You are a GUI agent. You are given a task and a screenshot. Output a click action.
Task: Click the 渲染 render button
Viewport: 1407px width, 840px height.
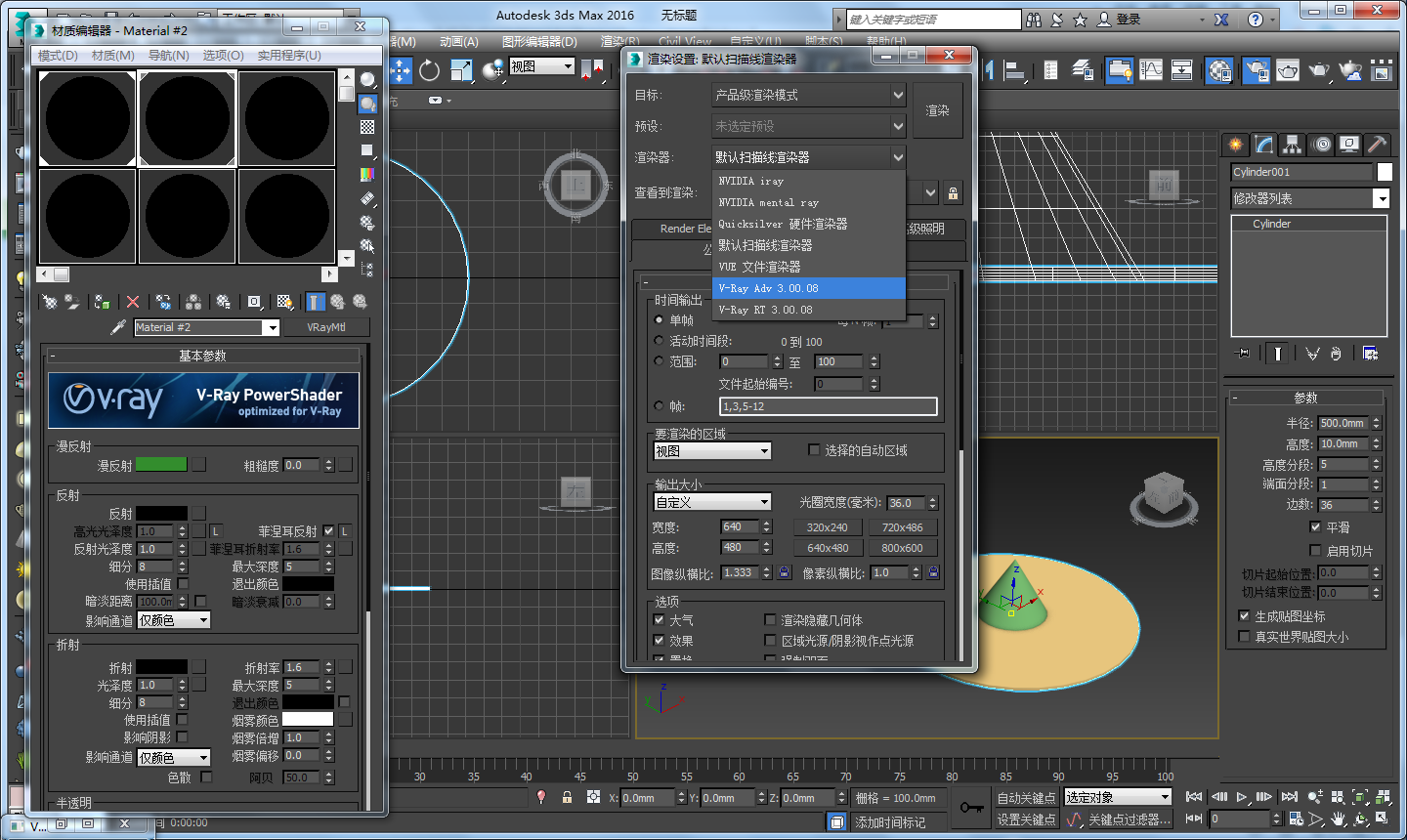point(937,110)
